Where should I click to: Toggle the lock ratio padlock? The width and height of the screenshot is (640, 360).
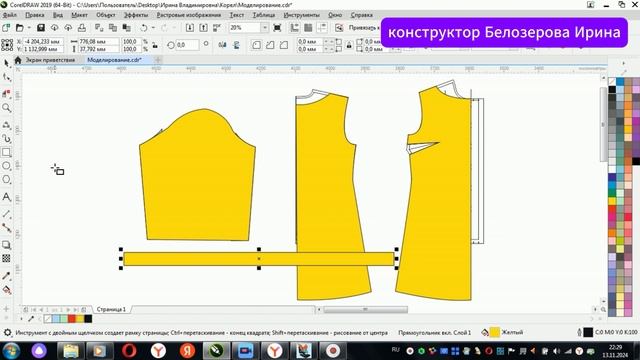155,45
